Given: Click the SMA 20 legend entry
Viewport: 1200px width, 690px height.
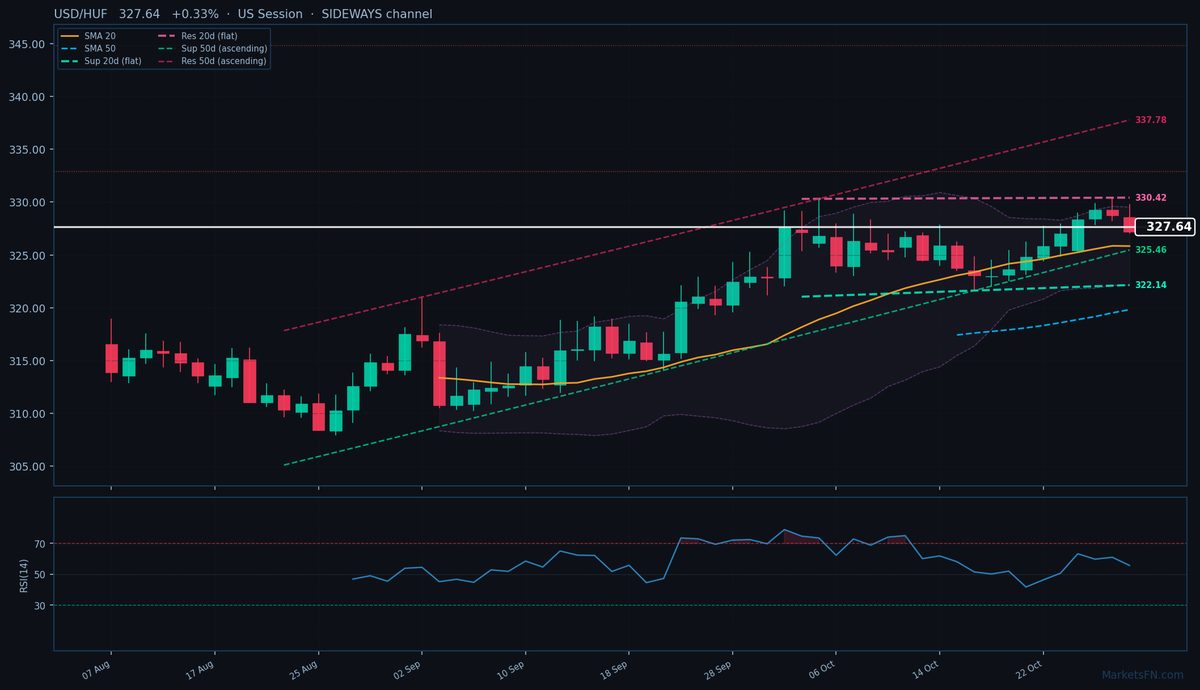Looking at the screenshot, I should (88, 36).
